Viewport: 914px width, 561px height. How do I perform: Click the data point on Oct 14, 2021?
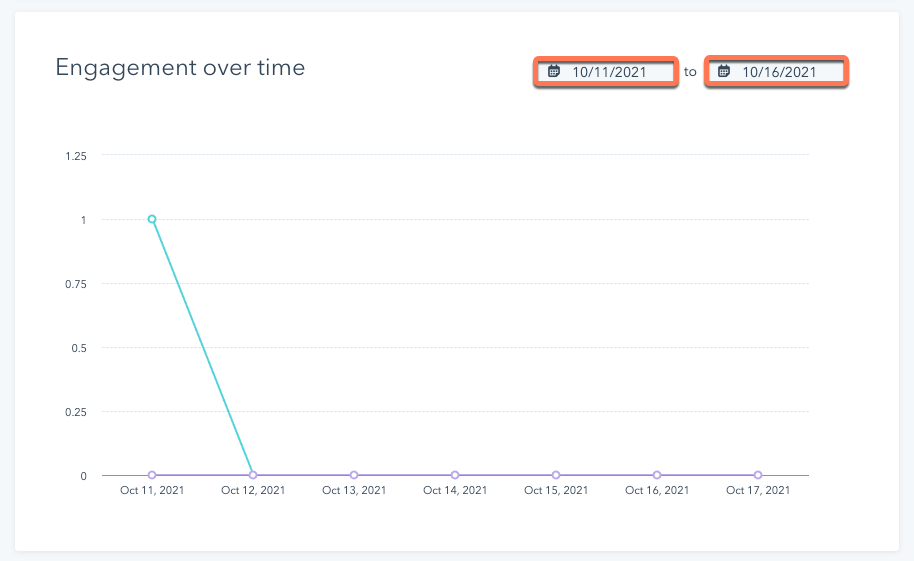tap(455, 475)
